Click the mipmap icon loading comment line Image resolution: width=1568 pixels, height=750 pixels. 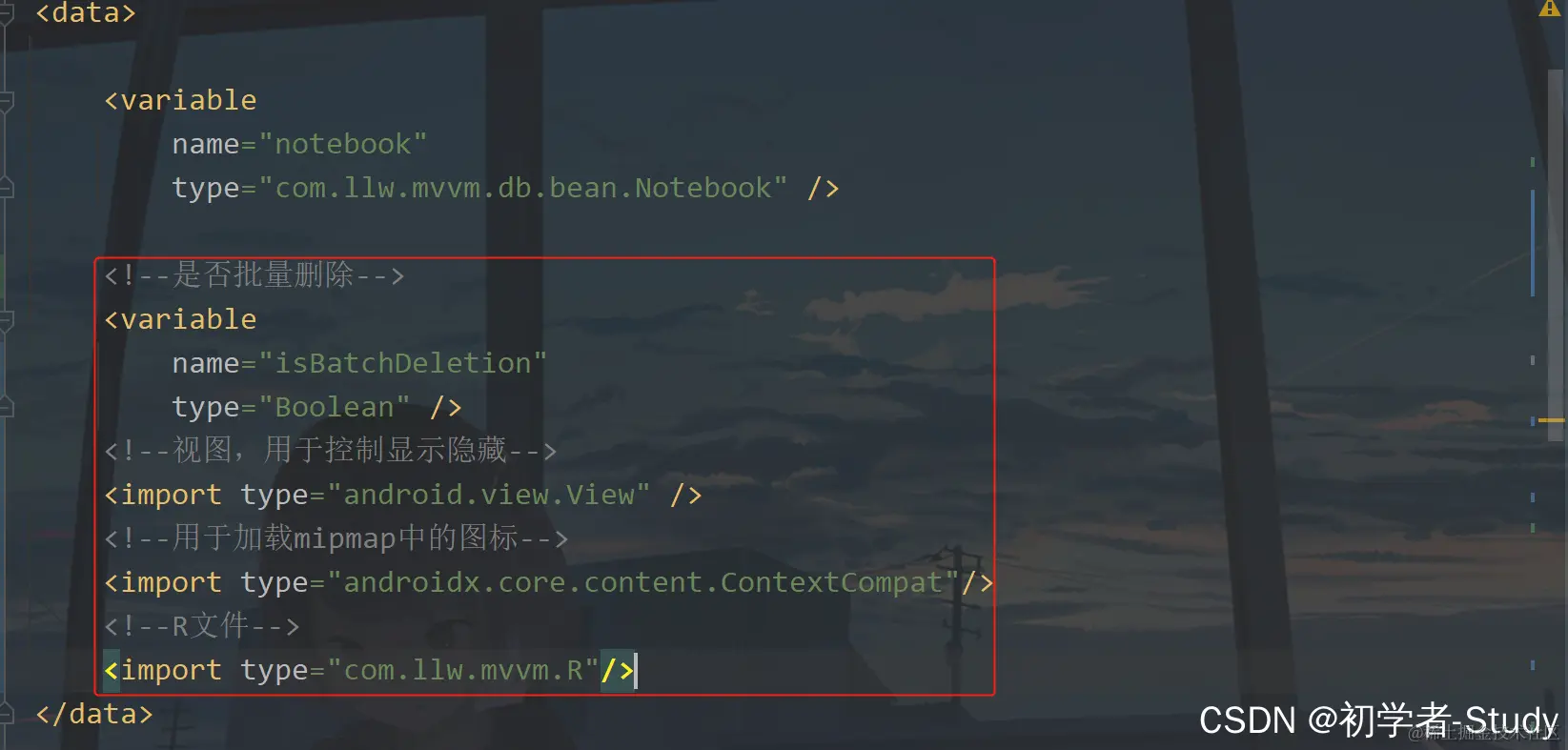pos(336,538)
